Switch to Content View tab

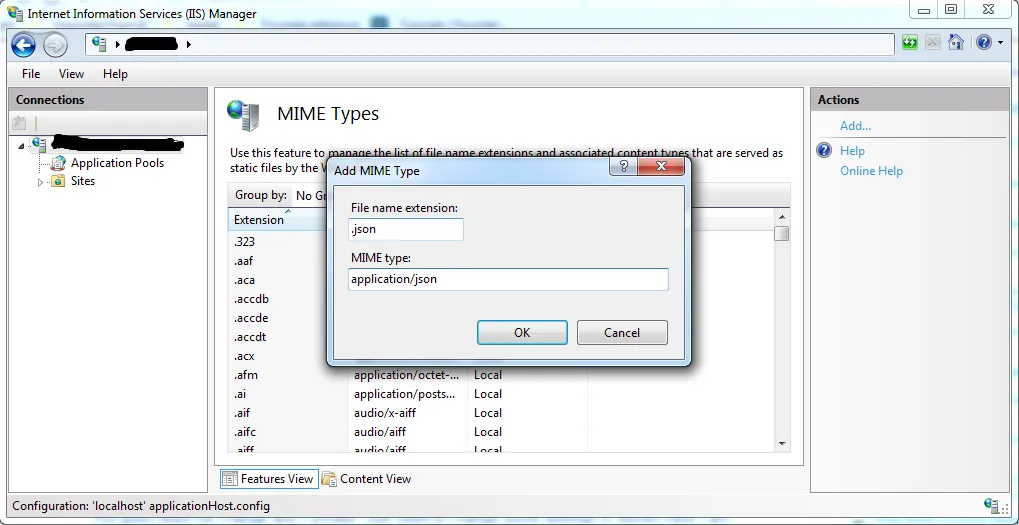[367, 479]
